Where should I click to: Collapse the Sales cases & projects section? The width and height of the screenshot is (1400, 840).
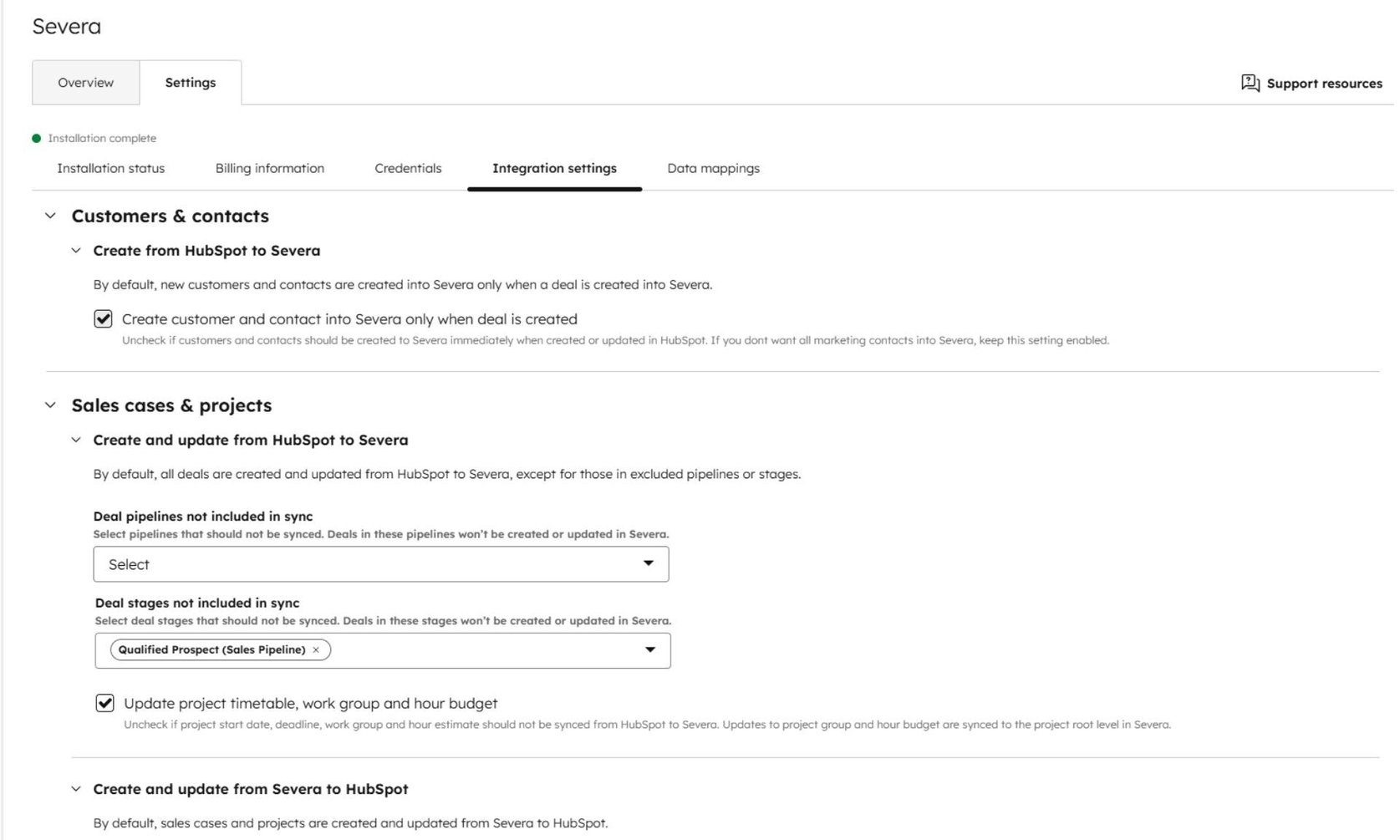point(50,405)
